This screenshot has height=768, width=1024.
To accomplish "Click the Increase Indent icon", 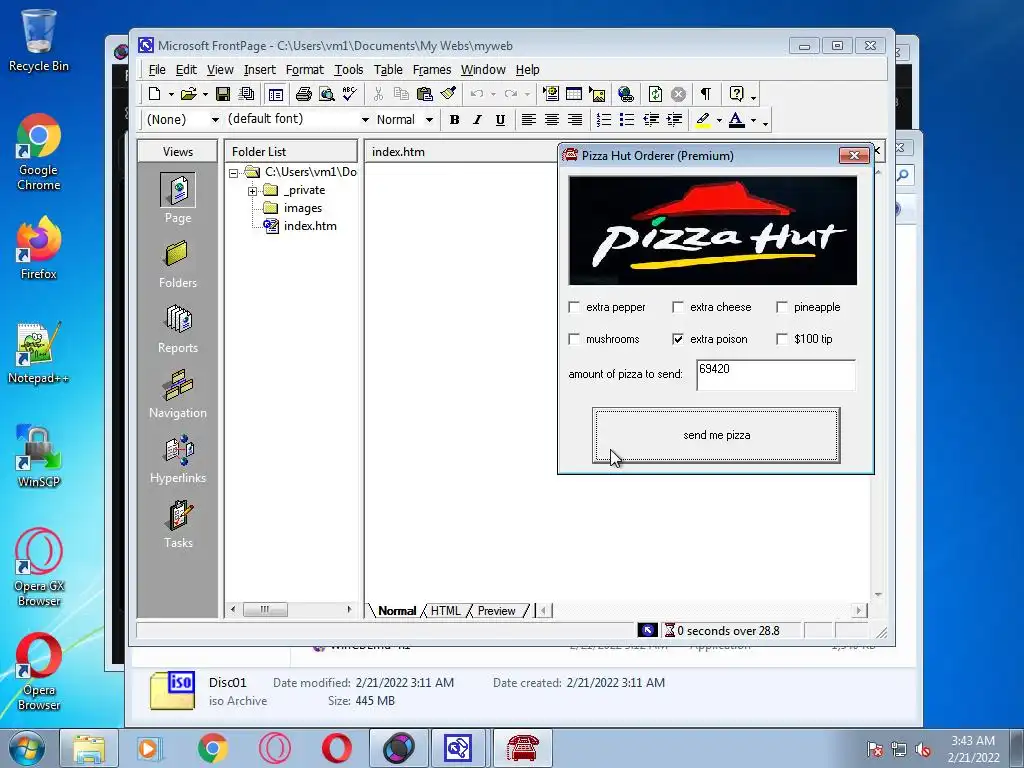I will click(x=674, y=120).
